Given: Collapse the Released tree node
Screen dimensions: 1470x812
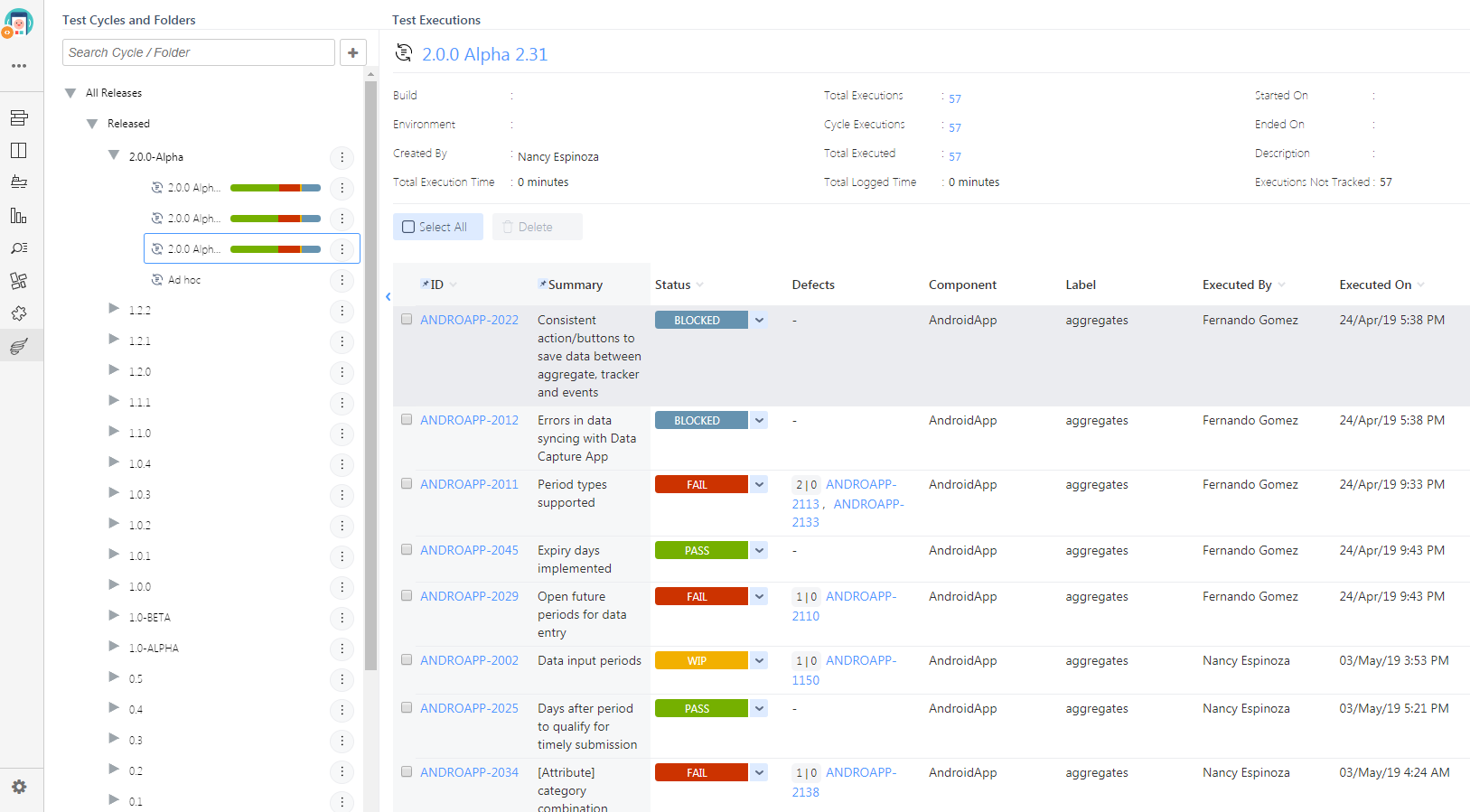Looking at the screenshot, I should [92, 124].
